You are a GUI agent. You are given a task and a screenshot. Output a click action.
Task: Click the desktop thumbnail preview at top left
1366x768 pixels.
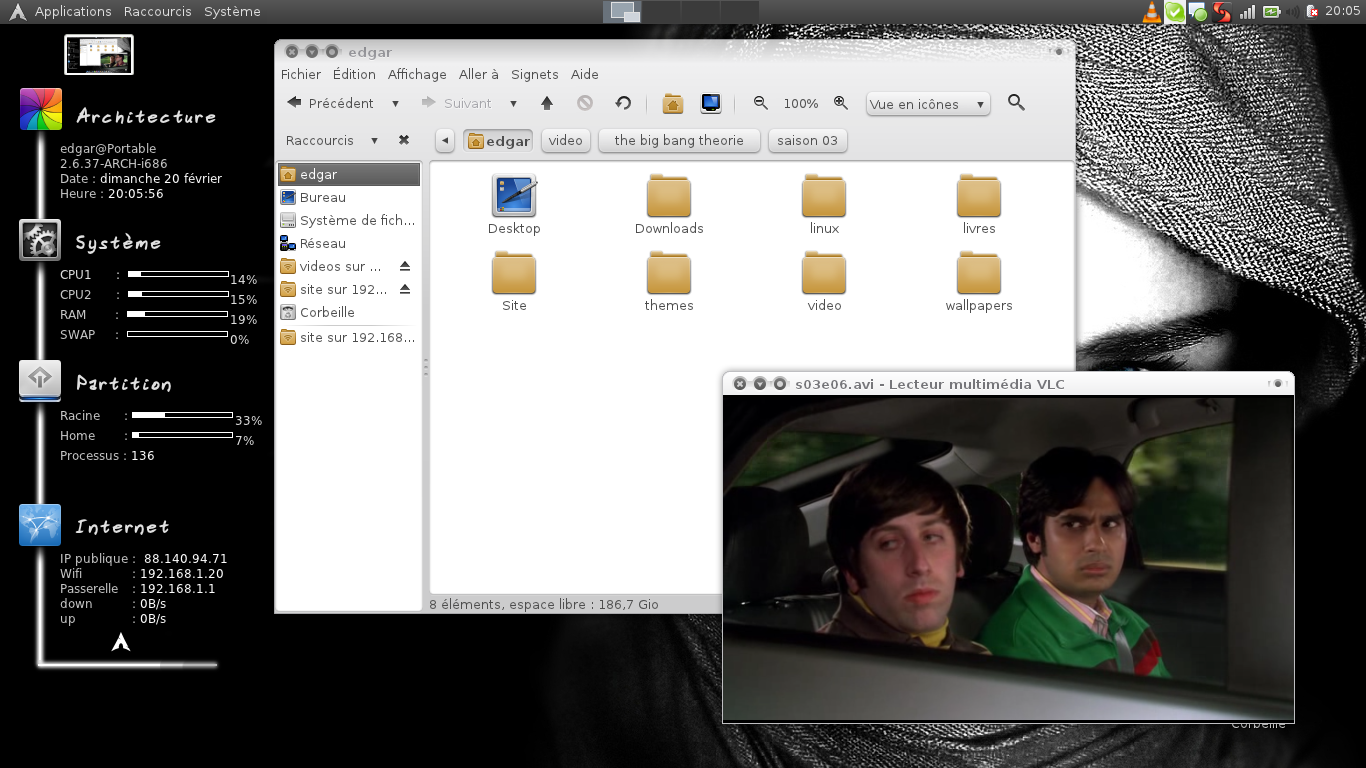click(x=99, y=54)
